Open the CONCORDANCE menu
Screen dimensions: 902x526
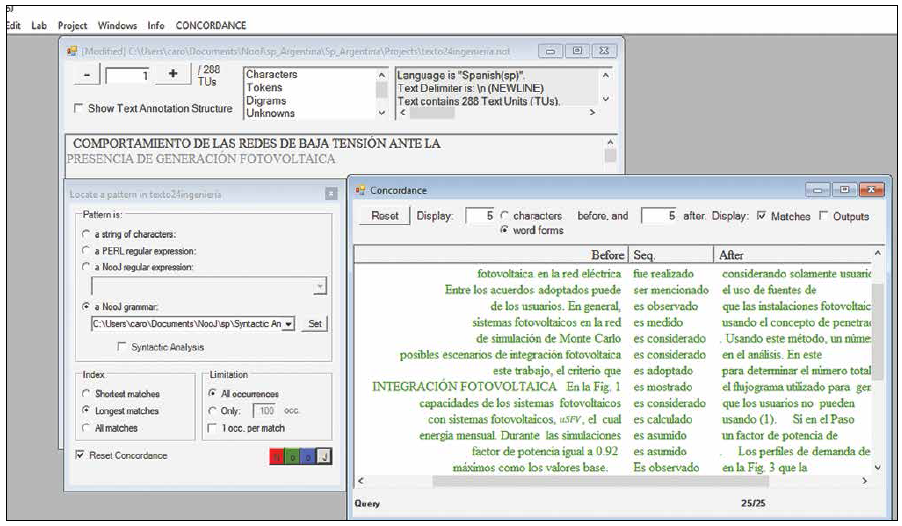[x=211, y=25]
